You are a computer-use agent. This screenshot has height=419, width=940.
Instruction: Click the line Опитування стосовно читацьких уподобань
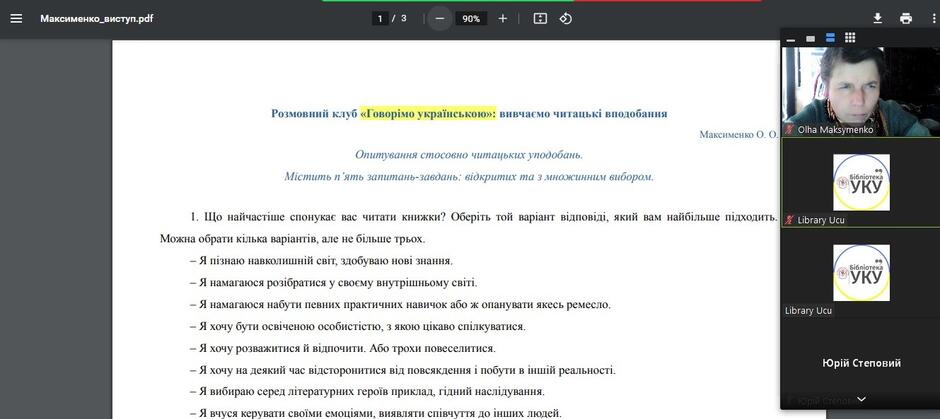click(x=469, y=155)
